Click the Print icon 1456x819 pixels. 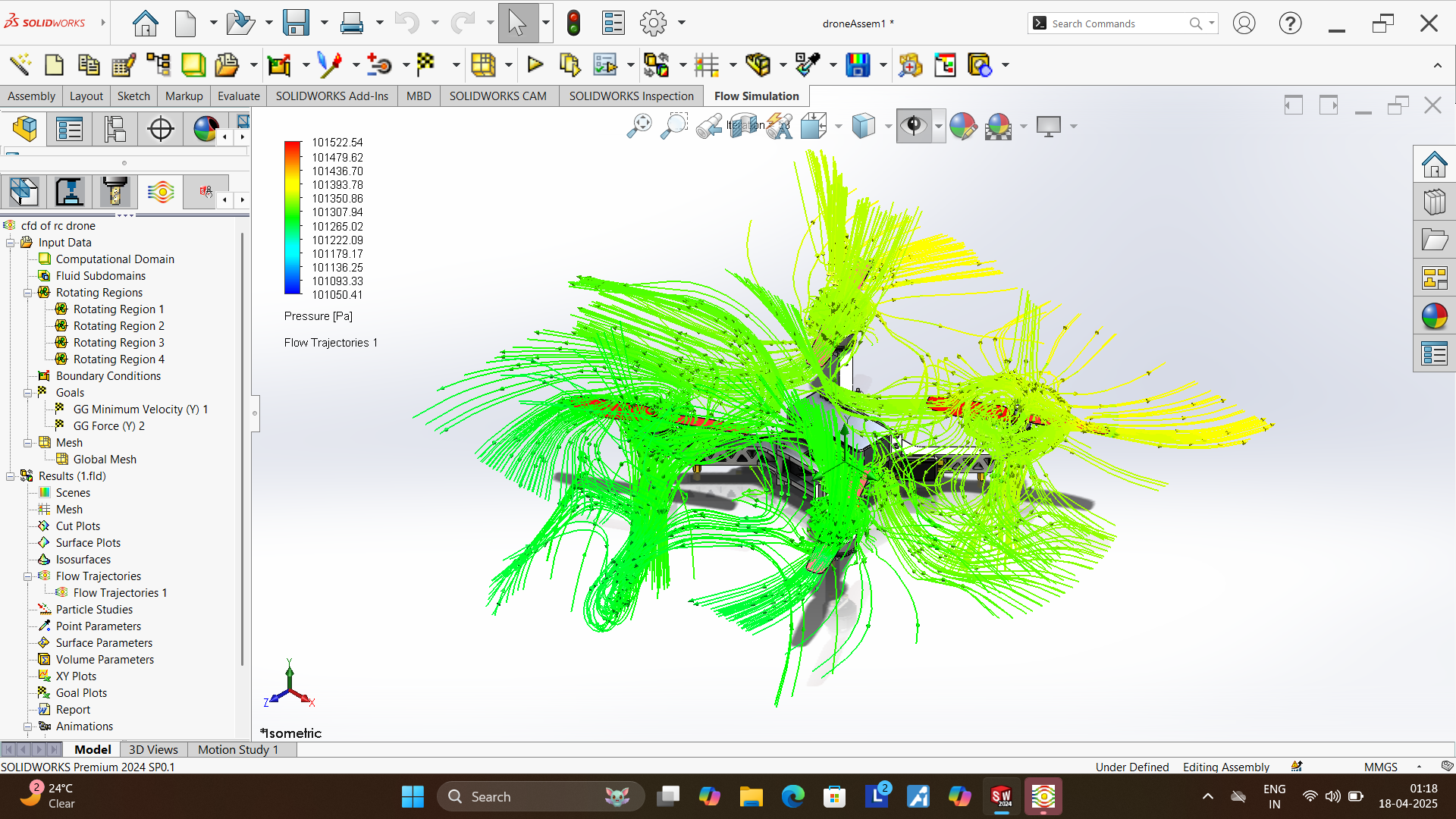click(351, 23)
